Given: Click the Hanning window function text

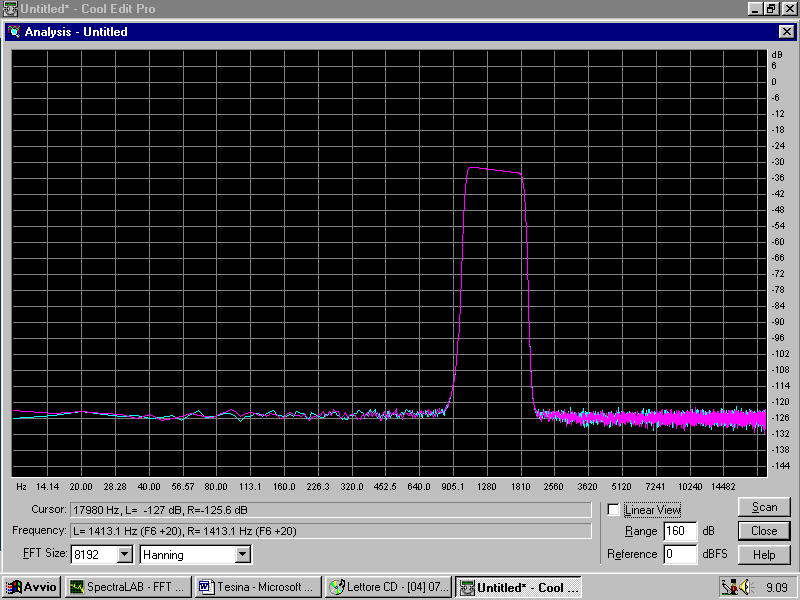Looking at the screenshot, I should tap(163, 555).
